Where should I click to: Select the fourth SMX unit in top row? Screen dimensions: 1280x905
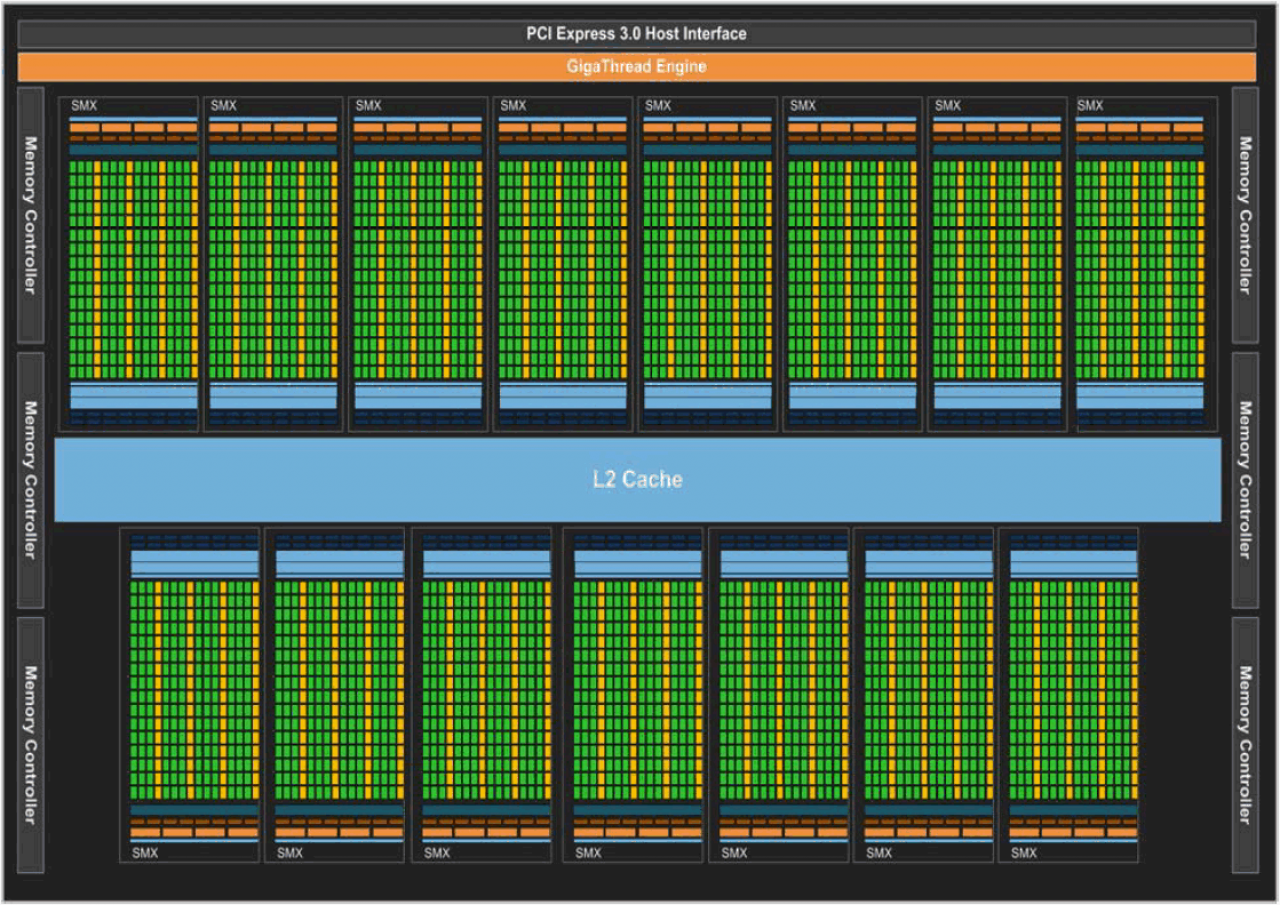click(563, 264)
